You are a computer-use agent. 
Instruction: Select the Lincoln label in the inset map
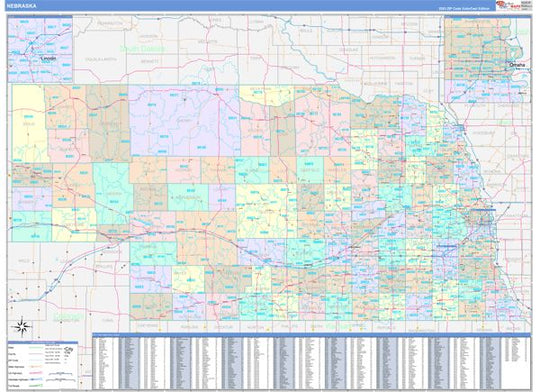tap(48, 59)
